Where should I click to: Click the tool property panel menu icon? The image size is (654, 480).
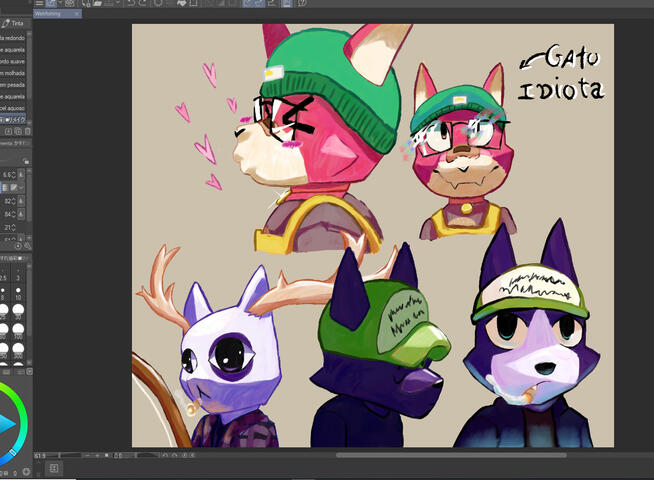pyautogui.click(x=26, y=161)
